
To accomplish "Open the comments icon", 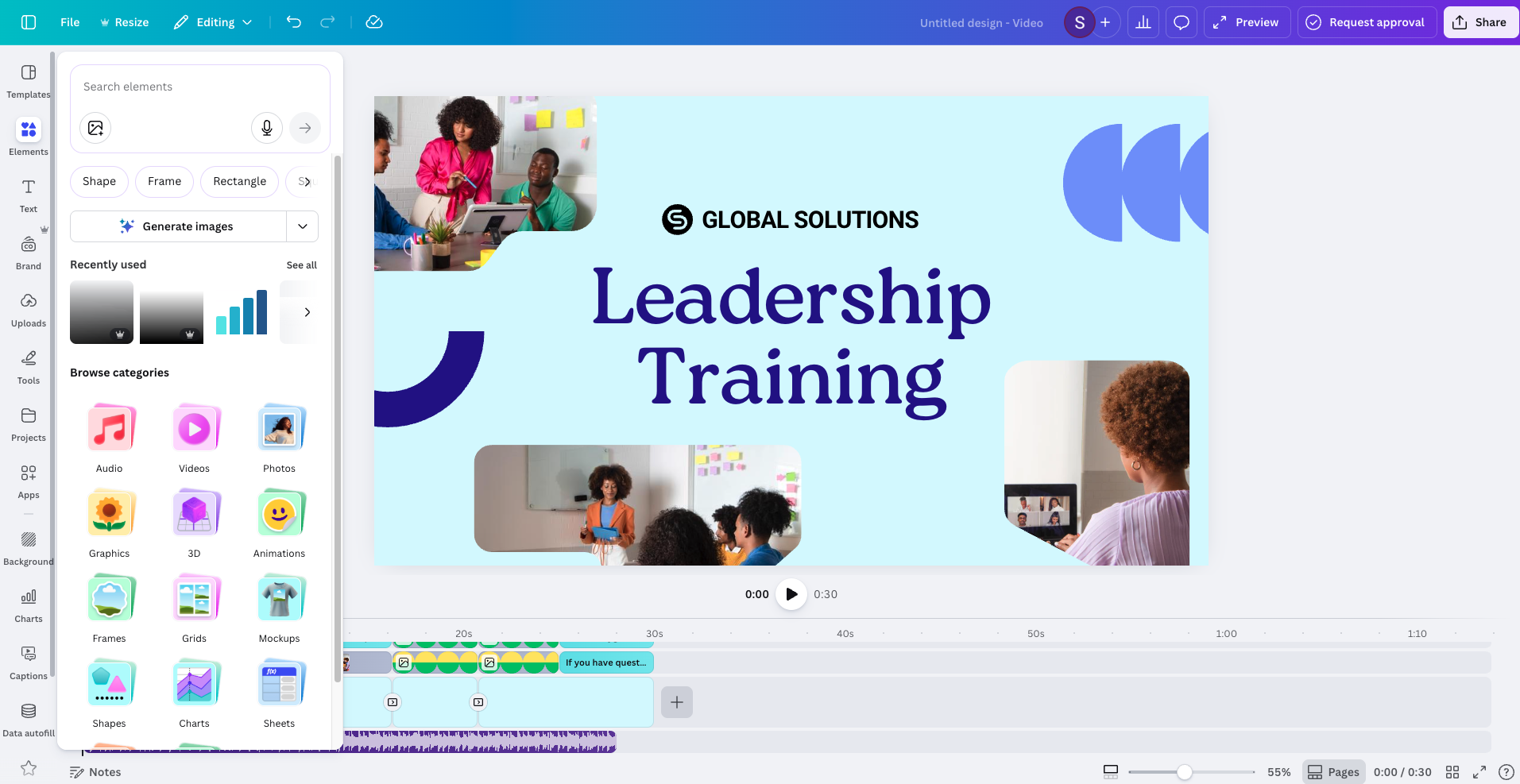I will (1182, 22).
